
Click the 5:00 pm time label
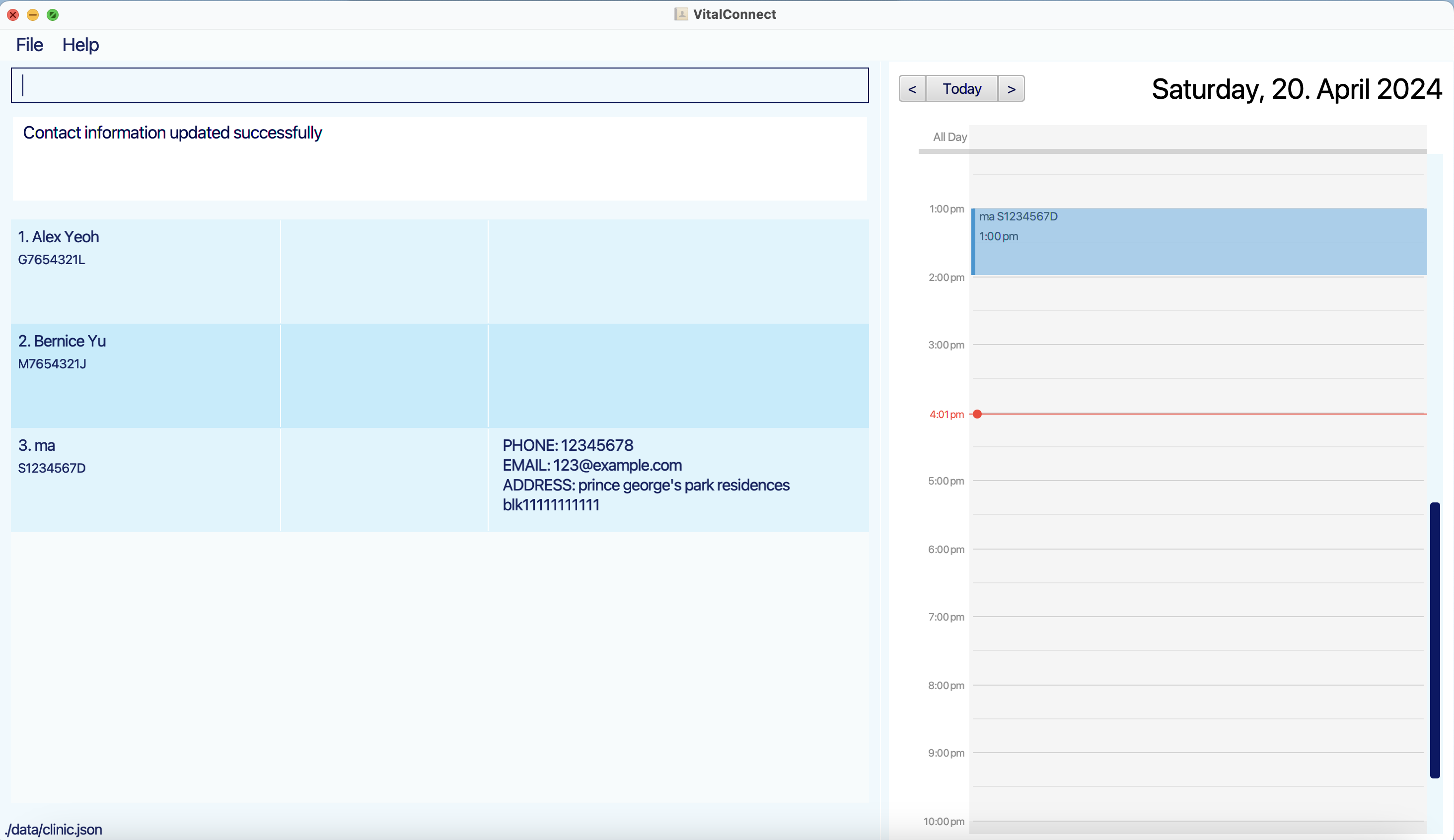945,481
